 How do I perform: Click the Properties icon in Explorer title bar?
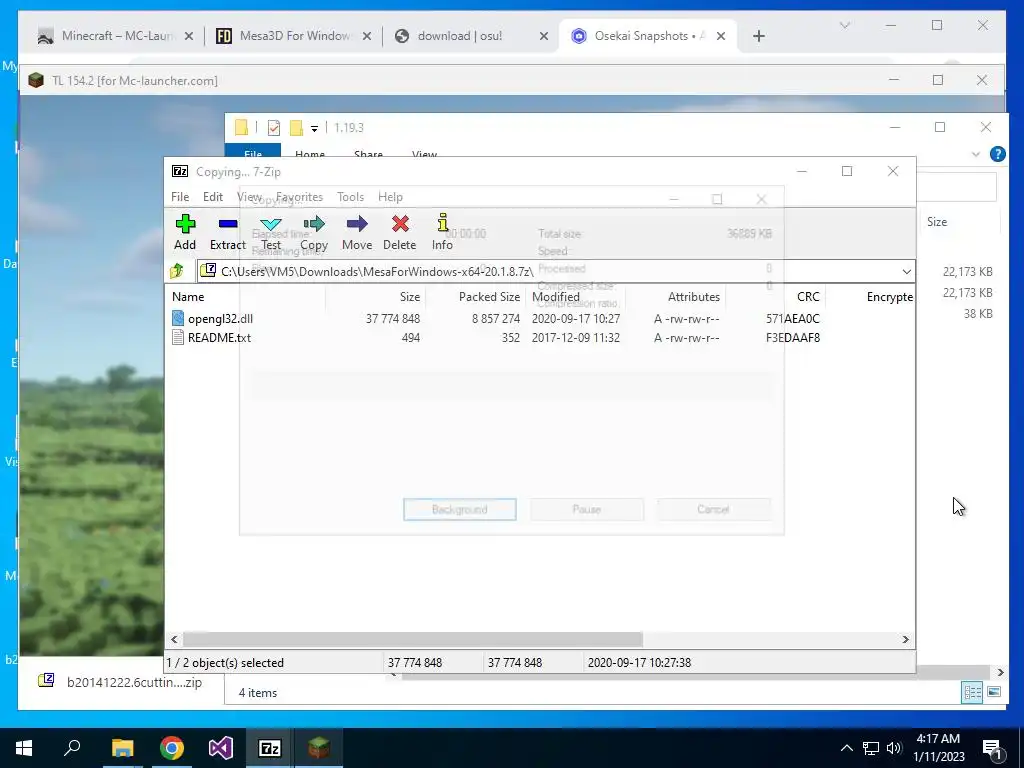[x=274, y=127]
